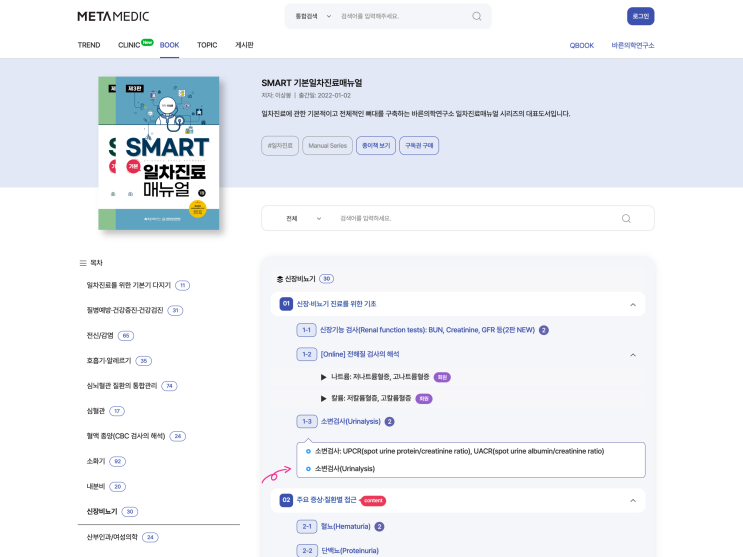This screenshot has height=557, width=743.
Task: Click the 1-3 section badge
Action: (x=307, y=421)
